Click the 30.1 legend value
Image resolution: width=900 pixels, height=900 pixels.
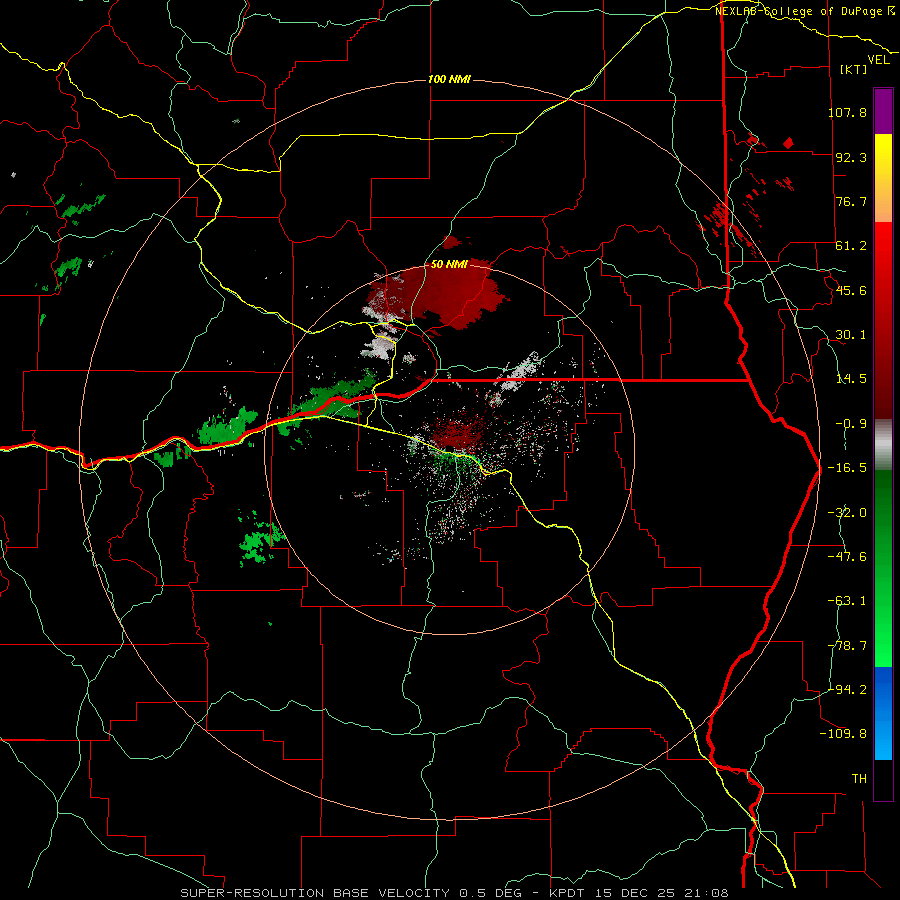(x=851, y=335)
